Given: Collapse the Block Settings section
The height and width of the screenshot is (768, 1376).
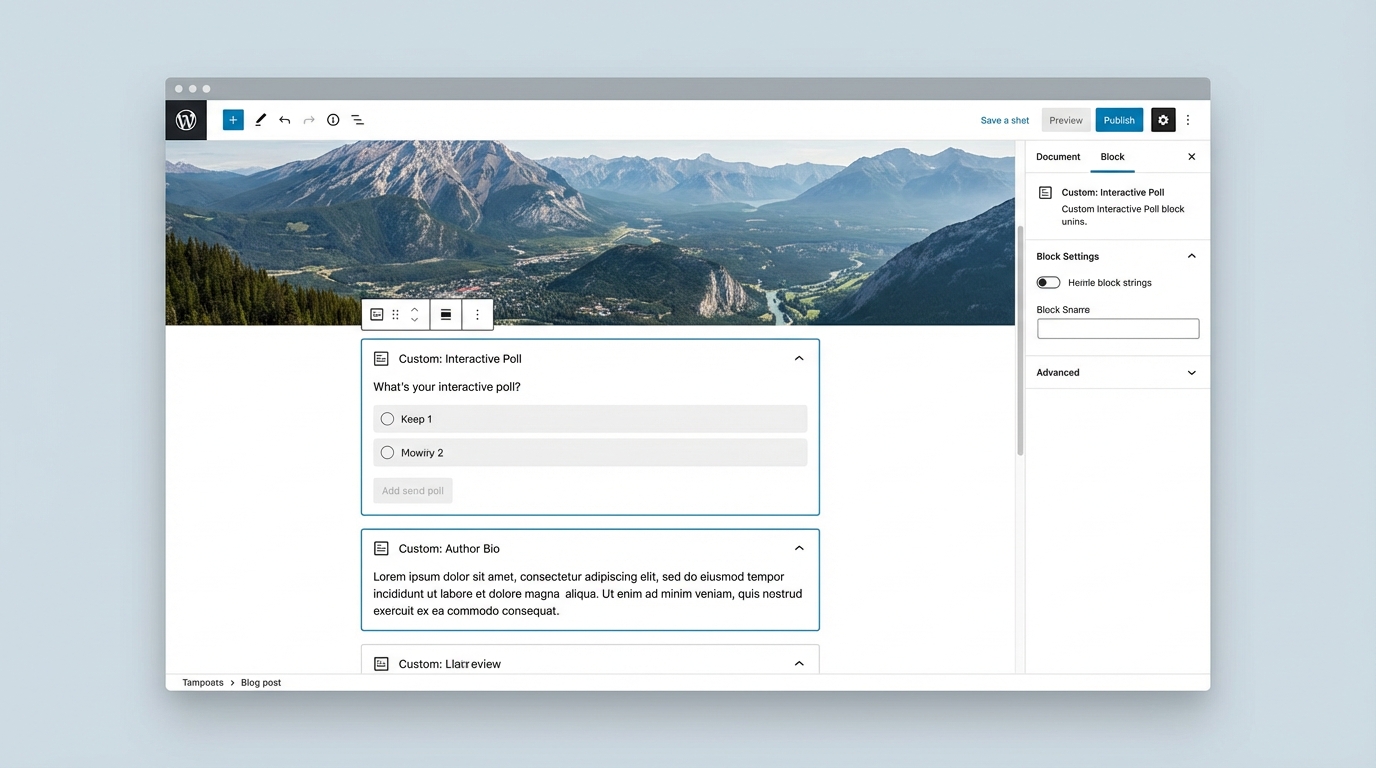Looking at the screenshot, I should 1191,256.
